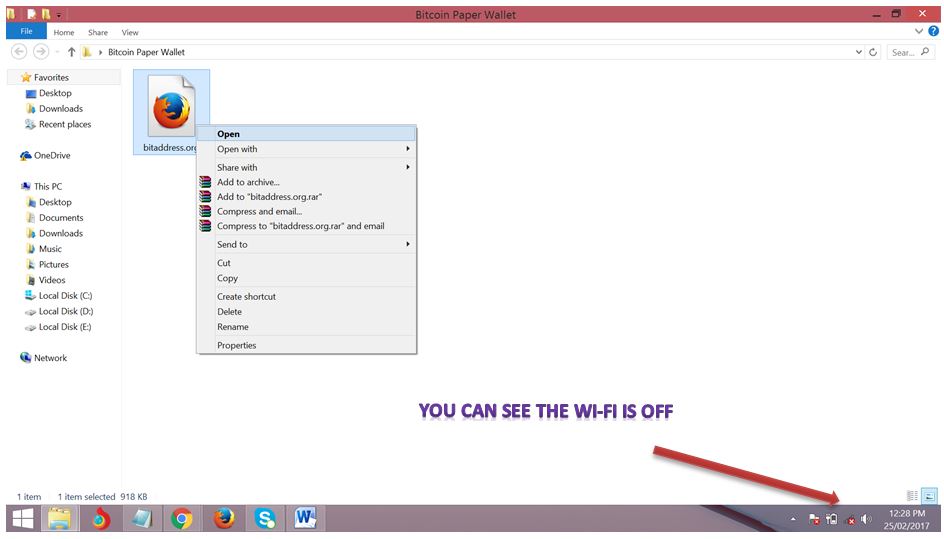
Task: Select Favorites in the navigation pane
Action: [x=51, y=77]
